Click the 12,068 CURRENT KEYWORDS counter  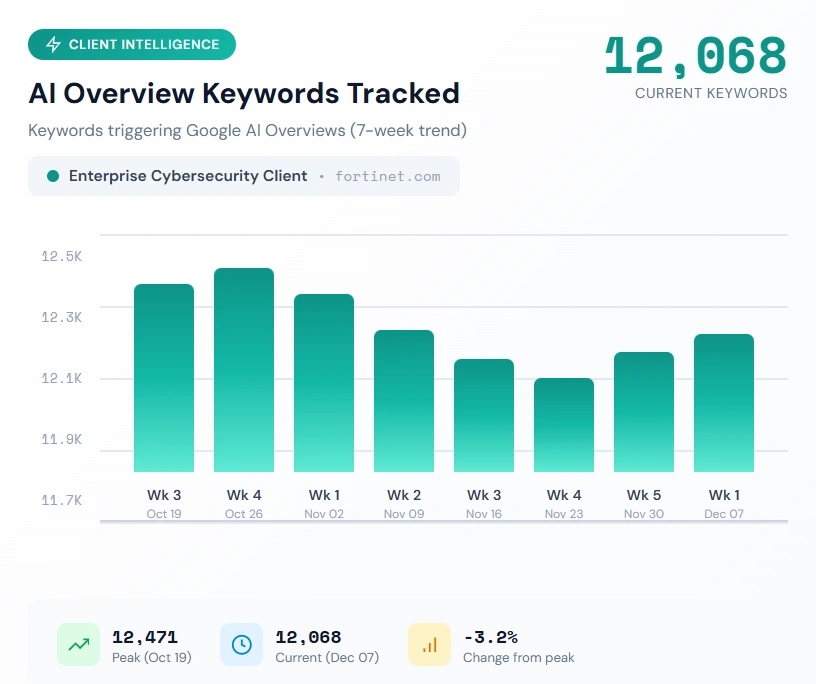pyautogui.click(x=694, y=58)
